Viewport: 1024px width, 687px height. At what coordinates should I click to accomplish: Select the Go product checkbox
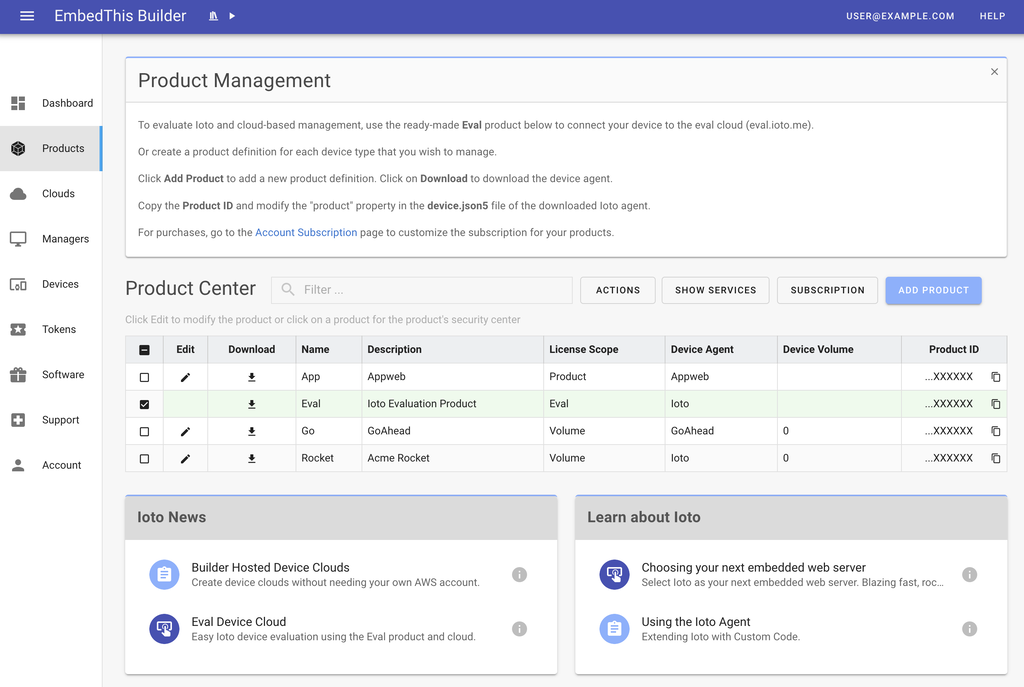coord(144,431)
